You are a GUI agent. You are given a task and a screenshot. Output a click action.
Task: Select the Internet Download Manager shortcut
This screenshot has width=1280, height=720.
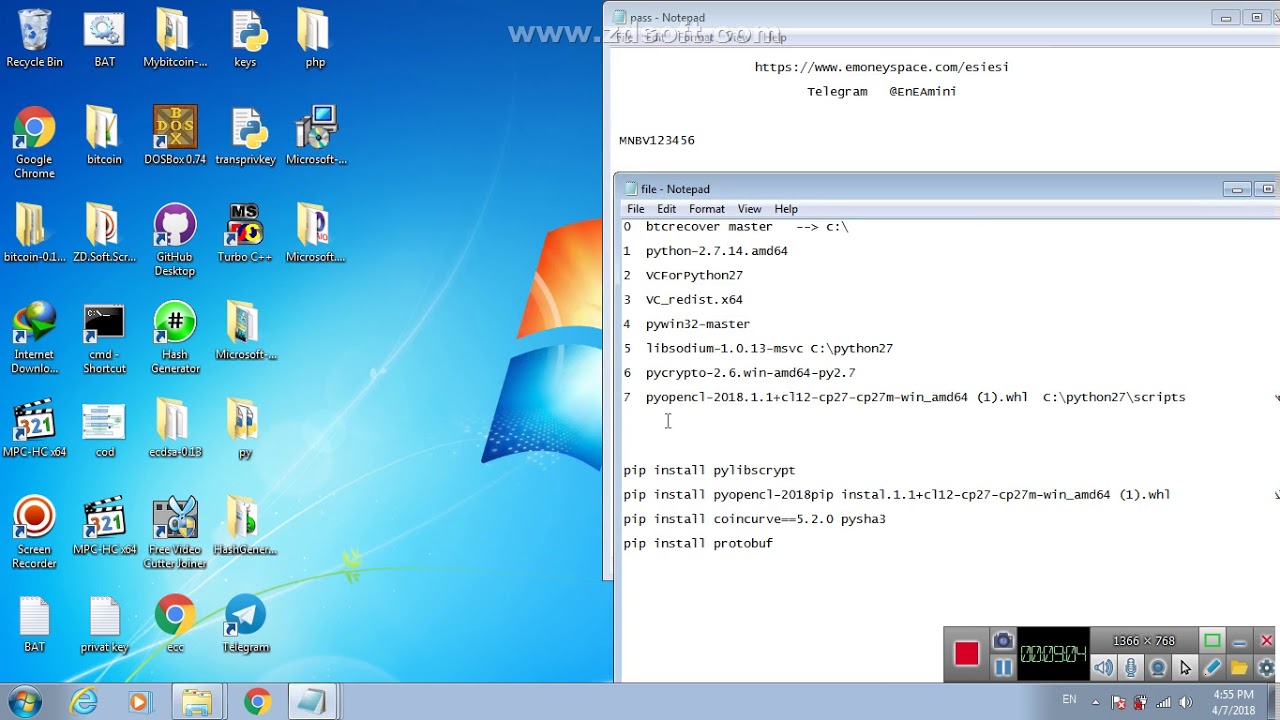coord(35,338)
